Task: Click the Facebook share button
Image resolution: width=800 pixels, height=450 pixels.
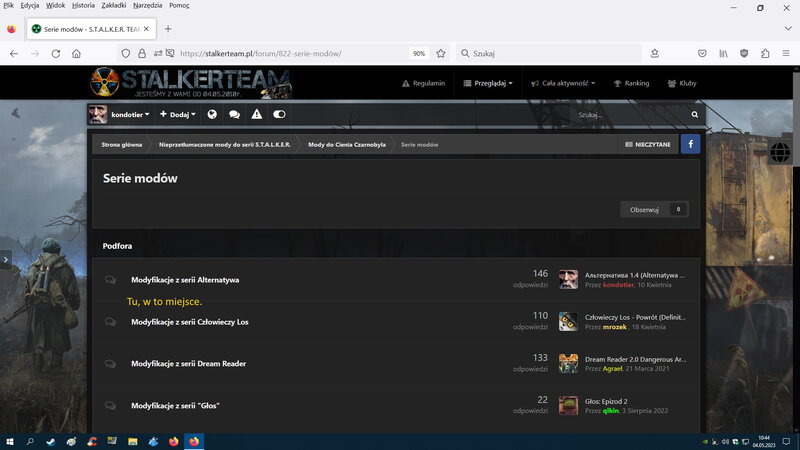Action: (690, 144)
